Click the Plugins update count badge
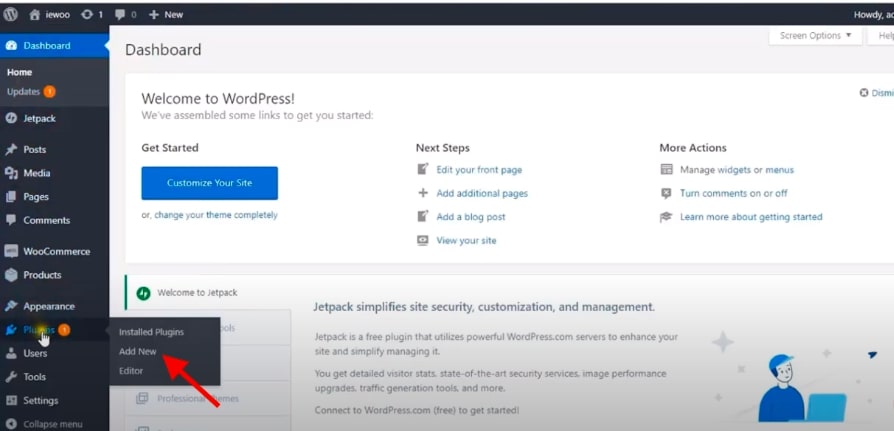 64,330
